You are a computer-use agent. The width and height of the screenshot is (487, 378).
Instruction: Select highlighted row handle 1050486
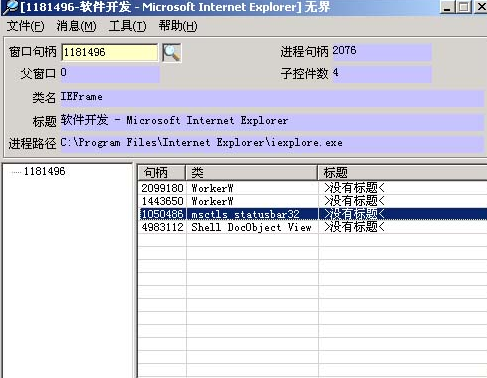tap(313, 214)
